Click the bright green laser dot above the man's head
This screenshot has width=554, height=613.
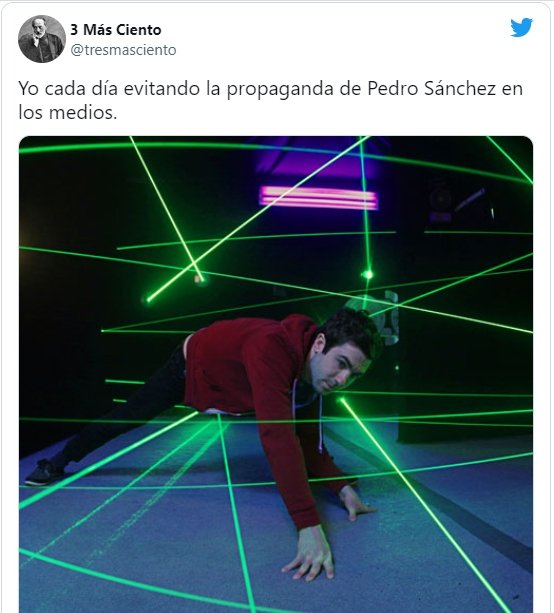(x=367, y=275)
